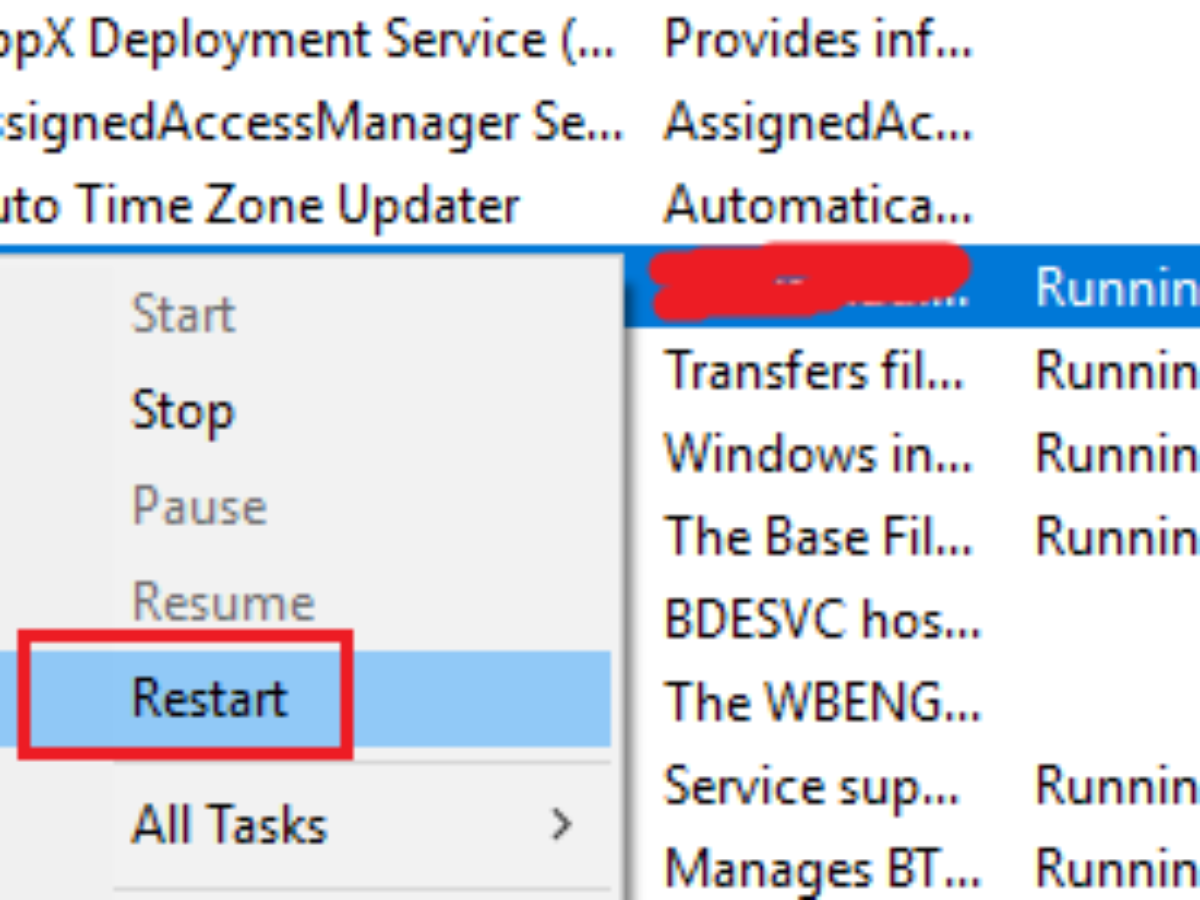Click the "Provides inf..." description cell
Image resolution: width=1200 pixels, height=900 pixels.
point(818,40)
